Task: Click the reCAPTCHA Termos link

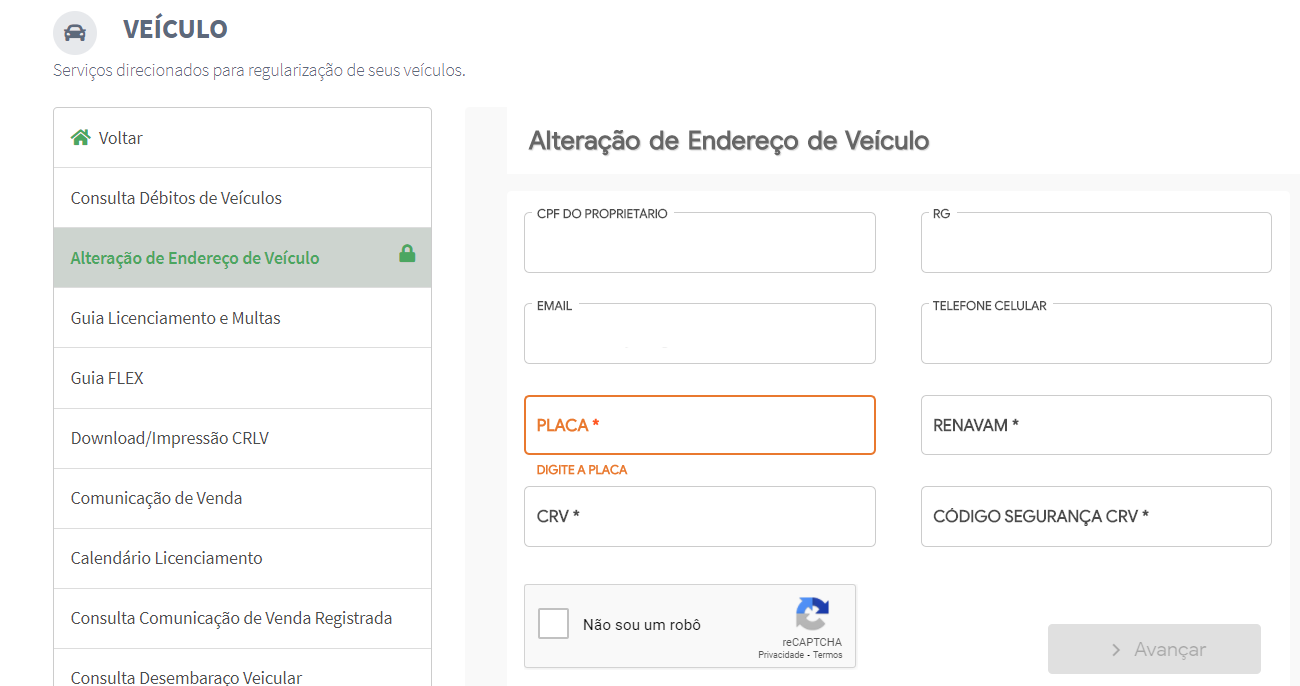Action: click(x=828, y=655)
